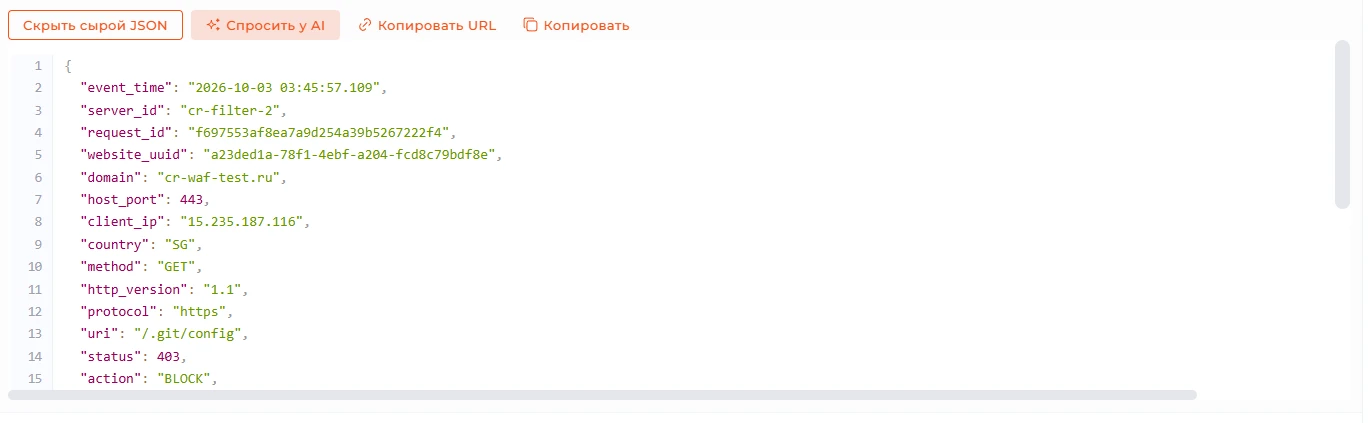Click the 'Копировать URL' link
Image resolution: width=1368 pixels, height=423 pixels.
[427, 25]
